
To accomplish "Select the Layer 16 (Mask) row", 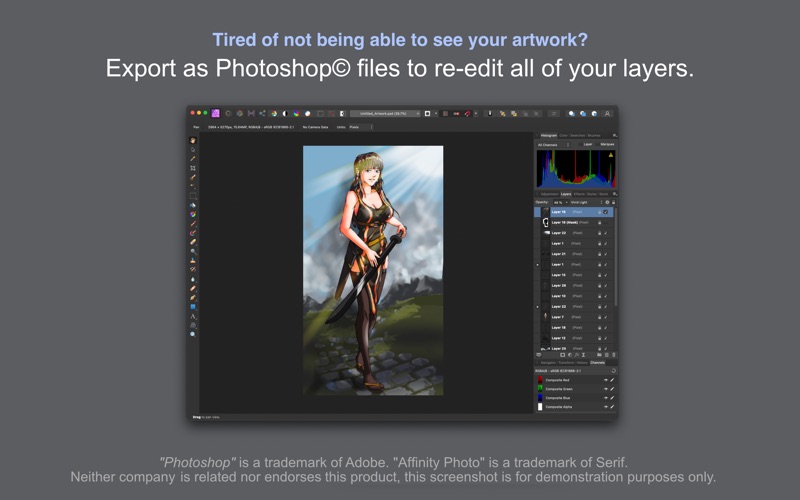I will (x=574, y=222).
